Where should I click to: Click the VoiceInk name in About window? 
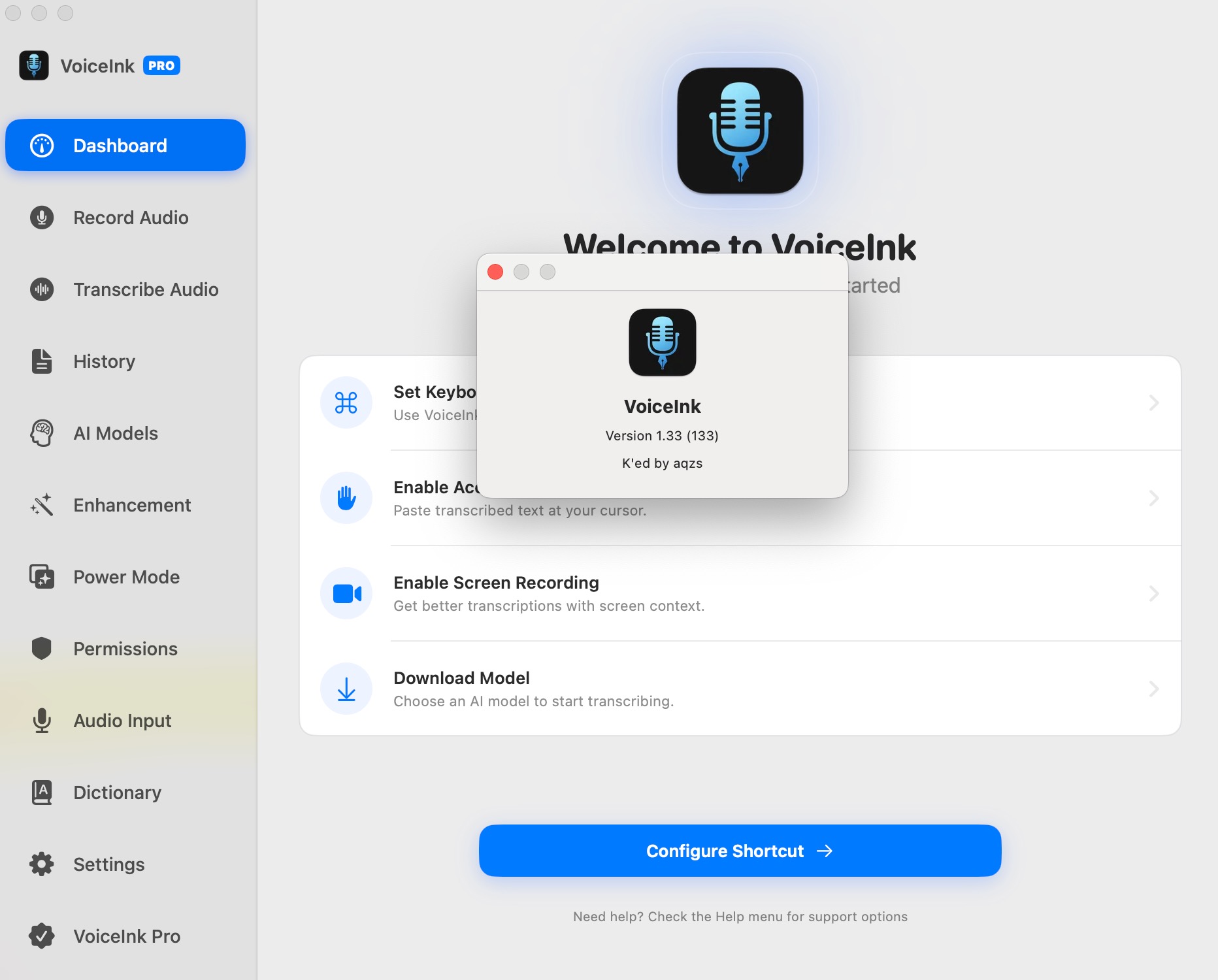(663, 406)
